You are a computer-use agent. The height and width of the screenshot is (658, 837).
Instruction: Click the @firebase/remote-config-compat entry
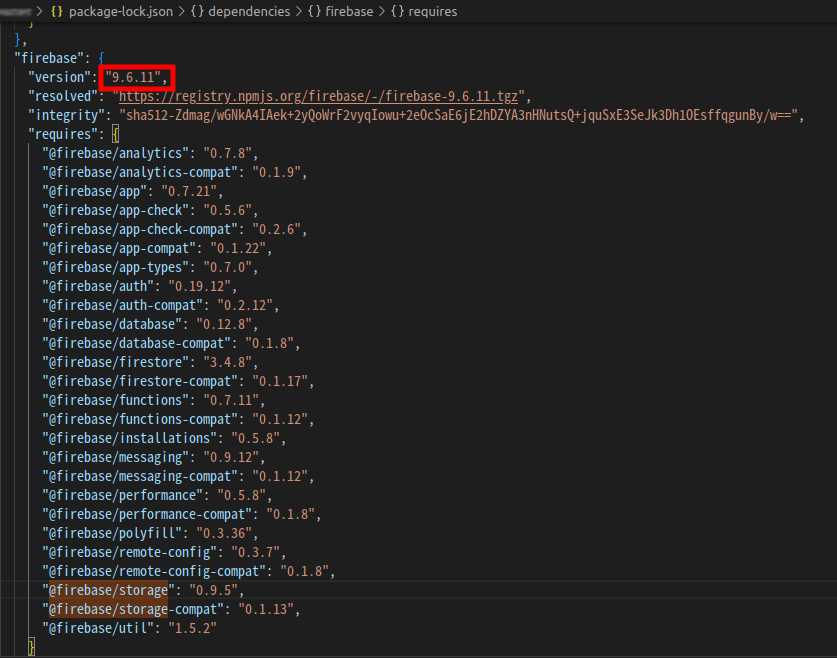(188, 572)
